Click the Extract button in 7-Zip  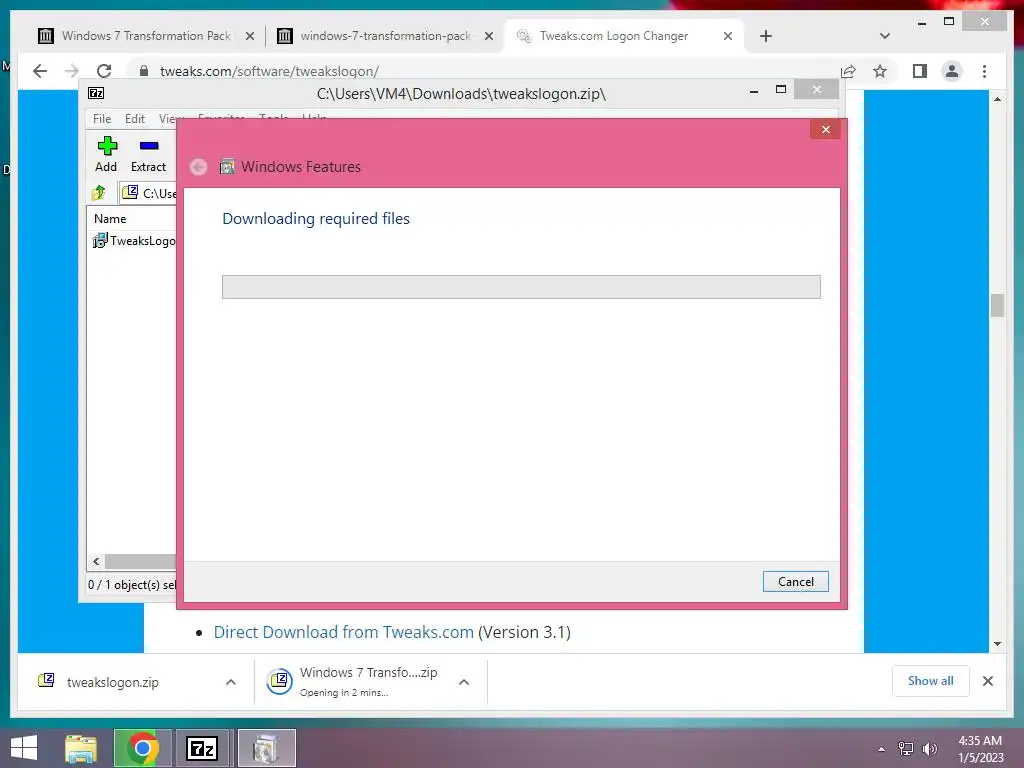click(x=148, y=154)
